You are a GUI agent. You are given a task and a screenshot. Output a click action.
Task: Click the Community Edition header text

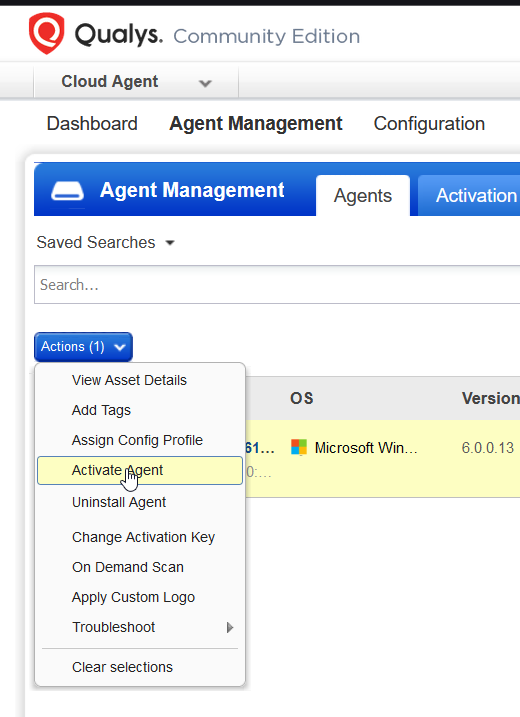[267, 36]
